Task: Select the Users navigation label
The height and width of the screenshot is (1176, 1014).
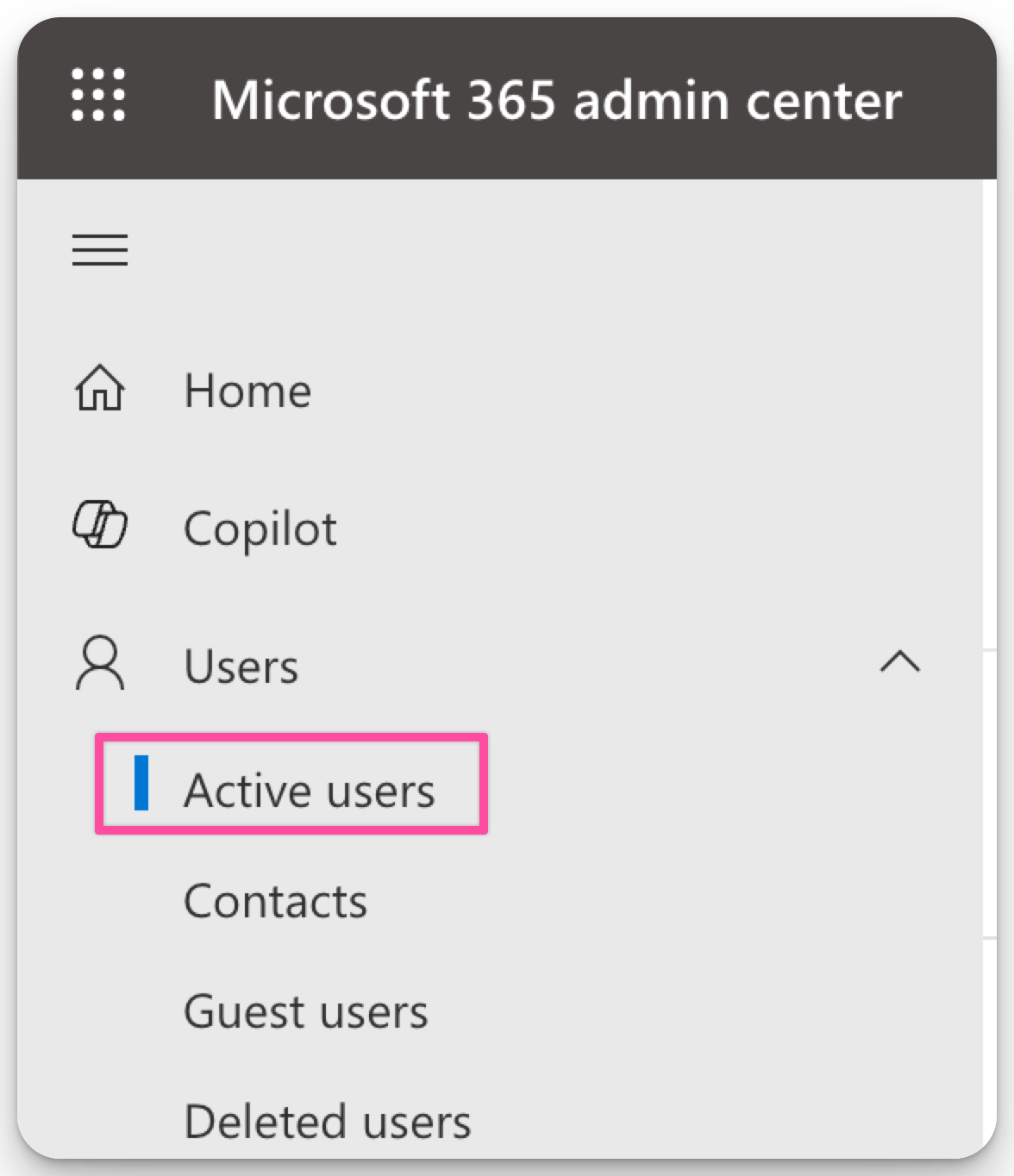Action: coord(241,666)
